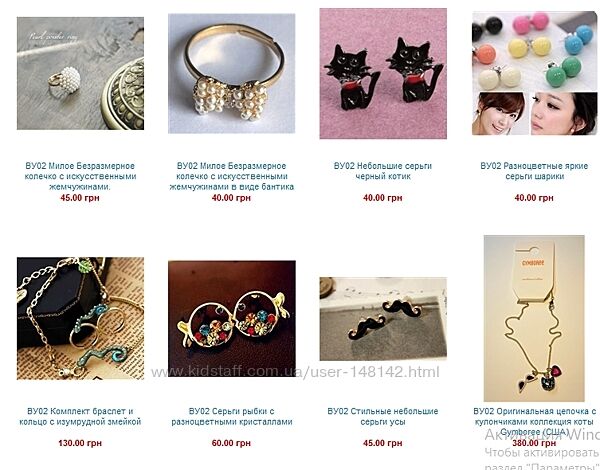View the Gymboree cat pendant chain image
600x470 pixels.
pos(534,318)
